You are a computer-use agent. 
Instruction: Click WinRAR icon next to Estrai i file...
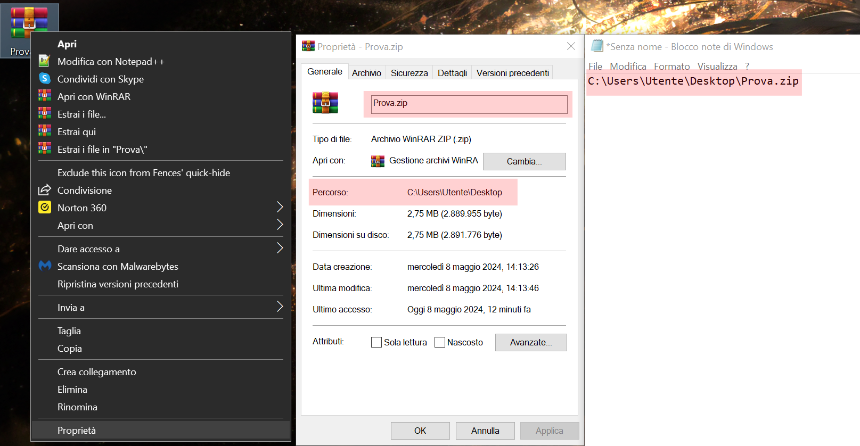coord(44,114)
